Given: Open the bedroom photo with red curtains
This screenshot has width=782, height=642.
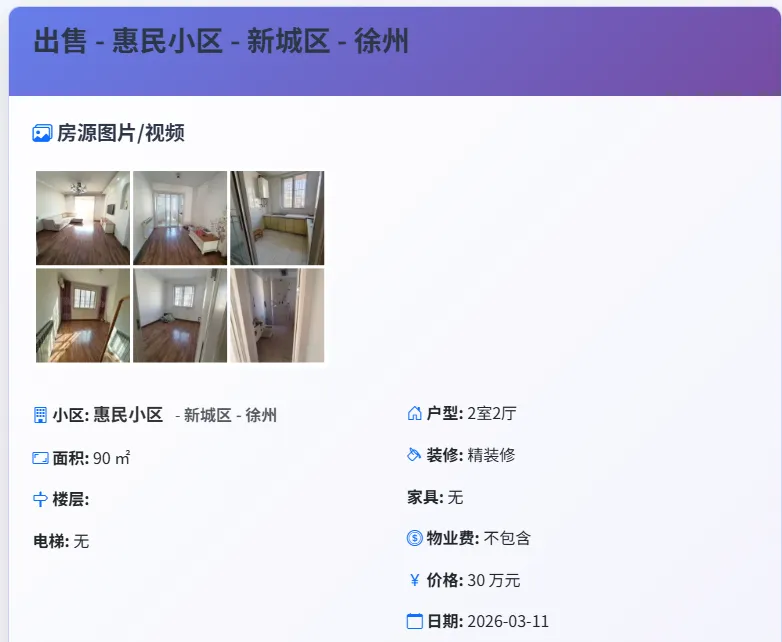Looking at the screenshot, I should click(83, 315).
